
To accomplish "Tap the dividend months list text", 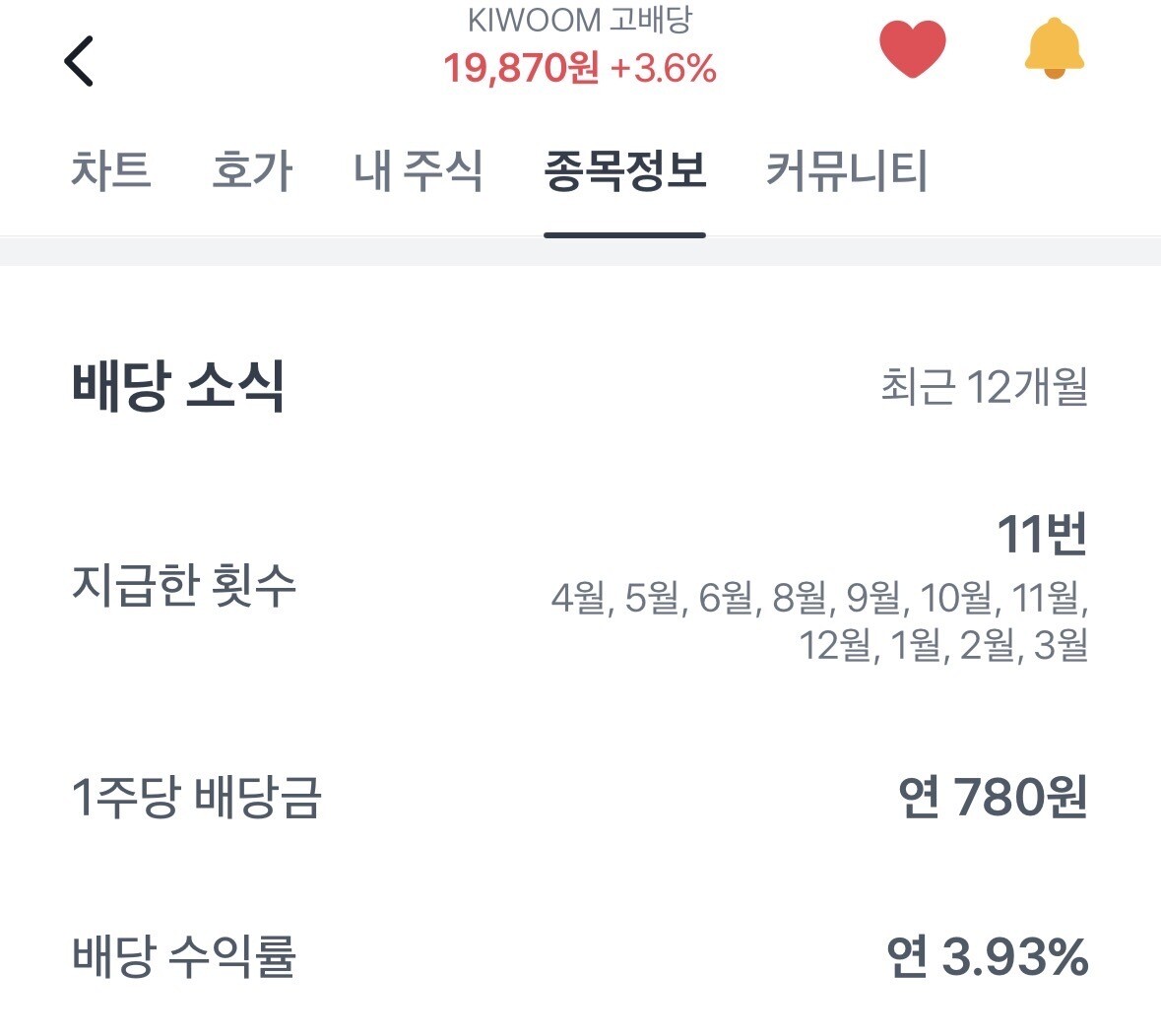I will pyautogui.click(x=819, y=621).
